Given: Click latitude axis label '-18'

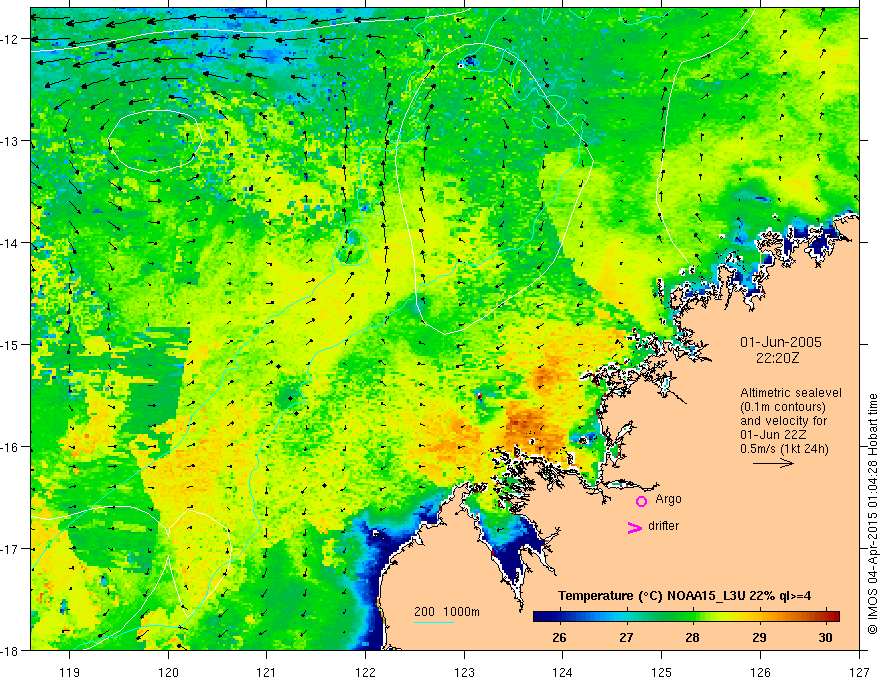Looking at the screenshot, I should point(11,650).
